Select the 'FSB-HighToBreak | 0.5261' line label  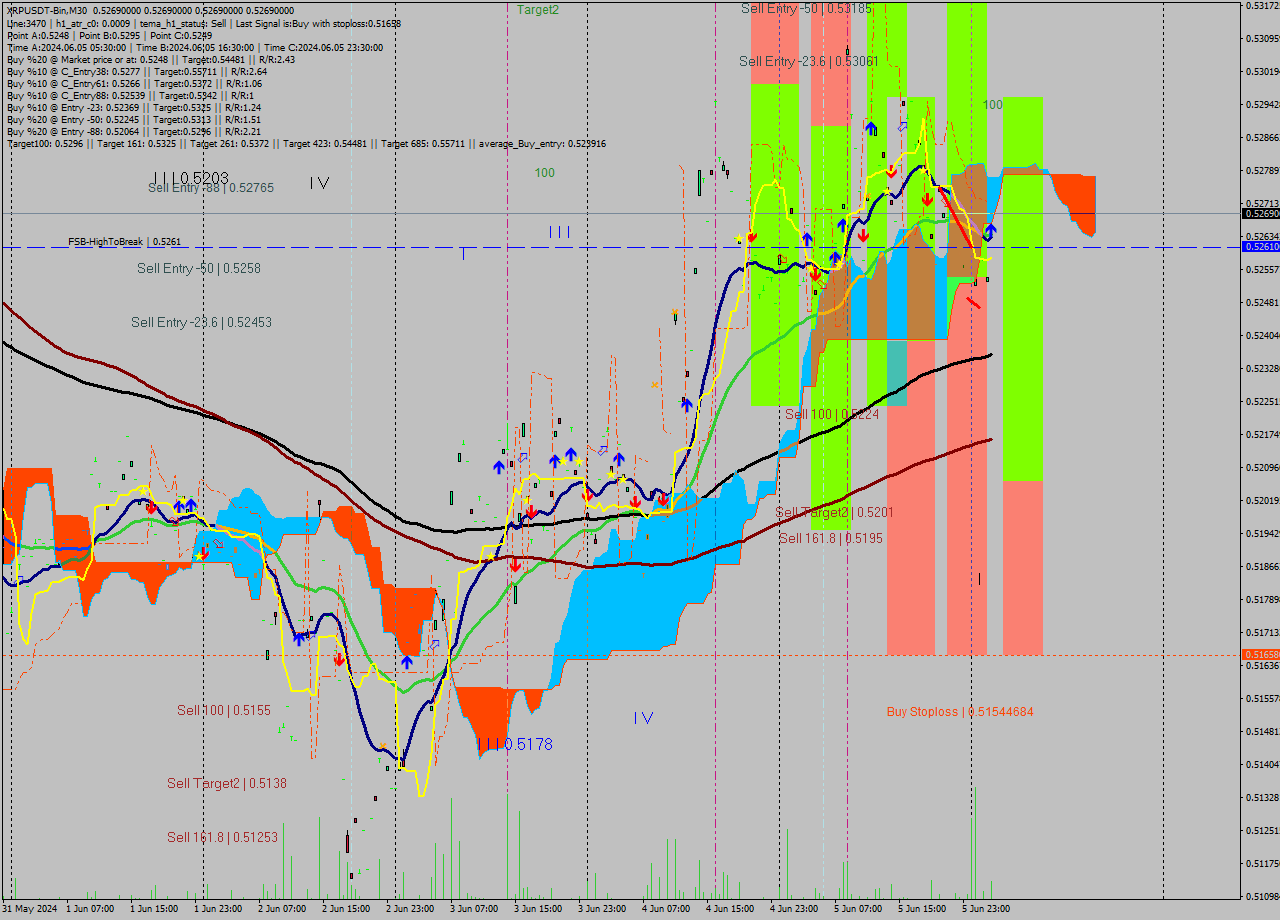tap(125, 242)
